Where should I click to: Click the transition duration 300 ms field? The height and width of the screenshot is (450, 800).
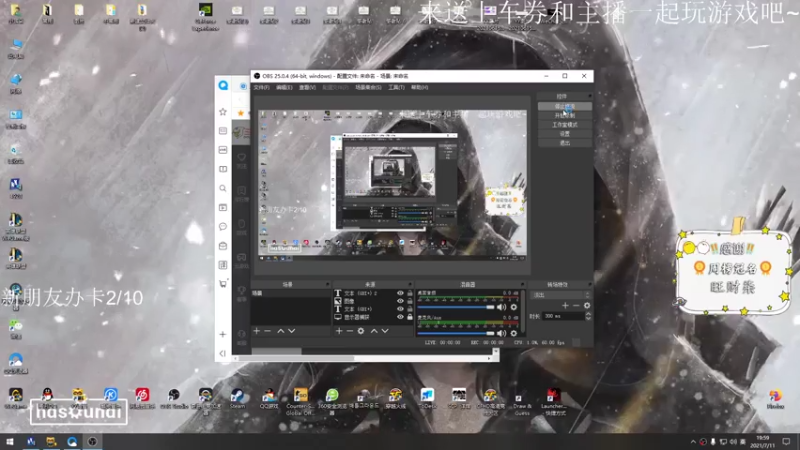[563, 316]
